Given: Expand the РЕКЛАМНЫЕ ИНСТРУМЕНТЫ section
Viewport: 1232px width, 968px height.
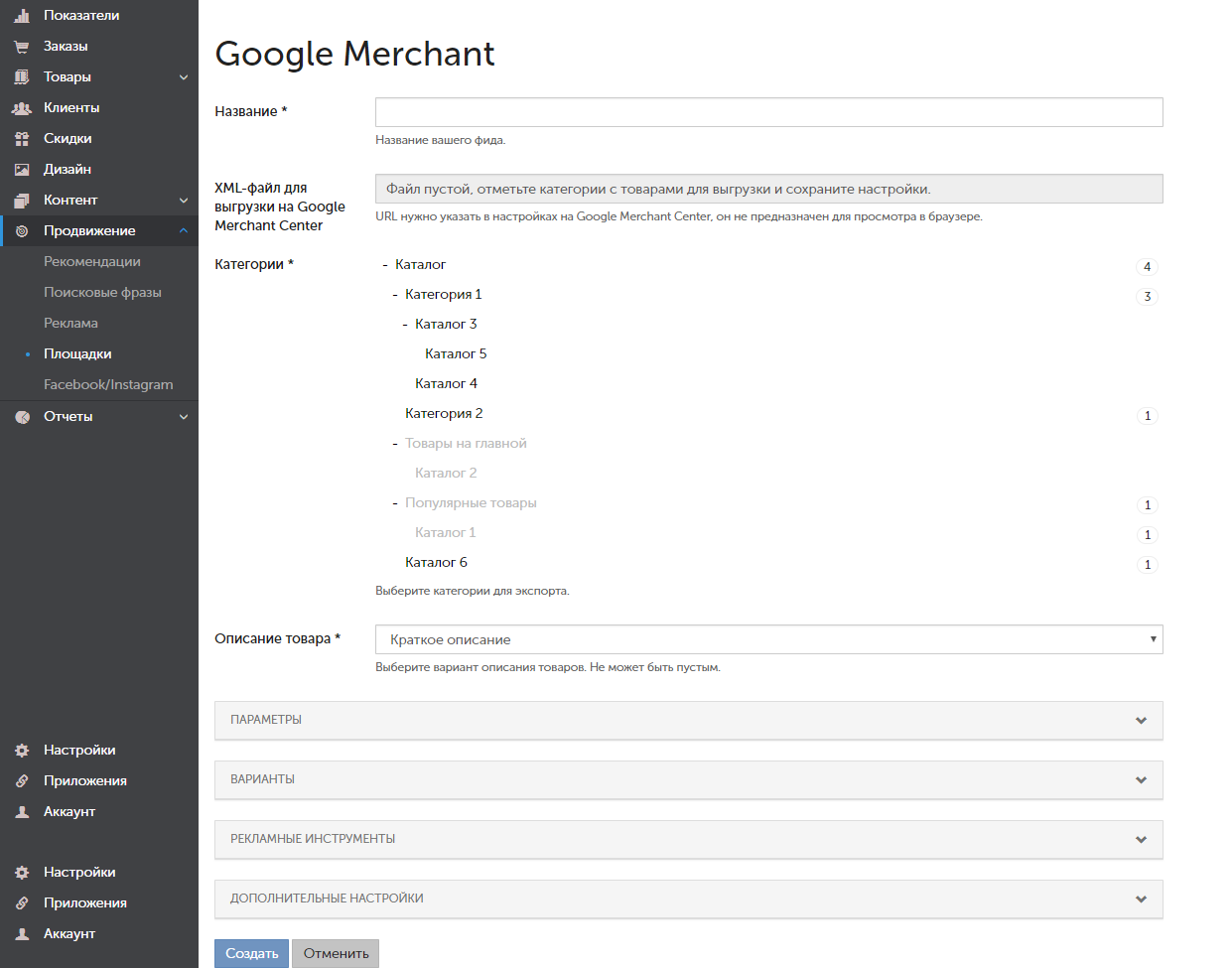Looking at the screenshot, I should 688,839.
